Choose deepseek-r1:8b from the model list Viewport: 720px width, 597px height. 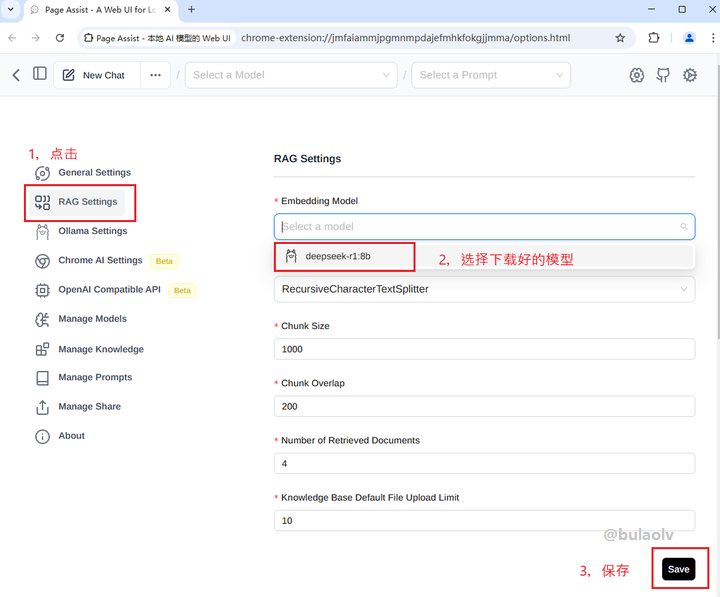pos(484,256)
